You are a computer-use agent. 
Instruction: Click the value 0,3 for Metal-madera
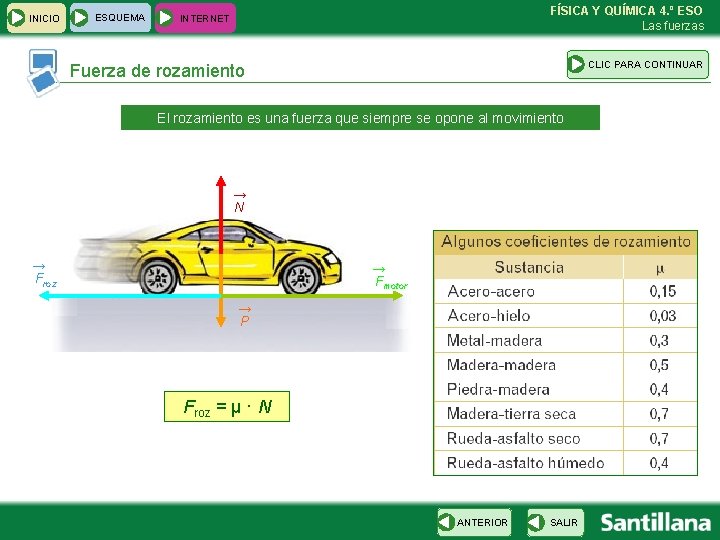(659, 340)
